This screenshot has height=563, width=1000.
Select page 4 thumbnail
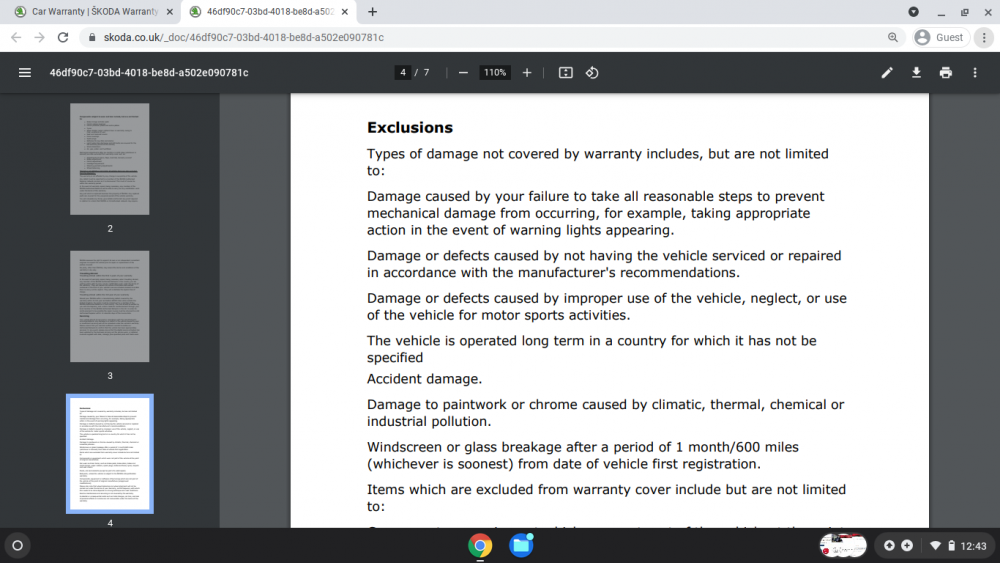click(x=110, y=453)
